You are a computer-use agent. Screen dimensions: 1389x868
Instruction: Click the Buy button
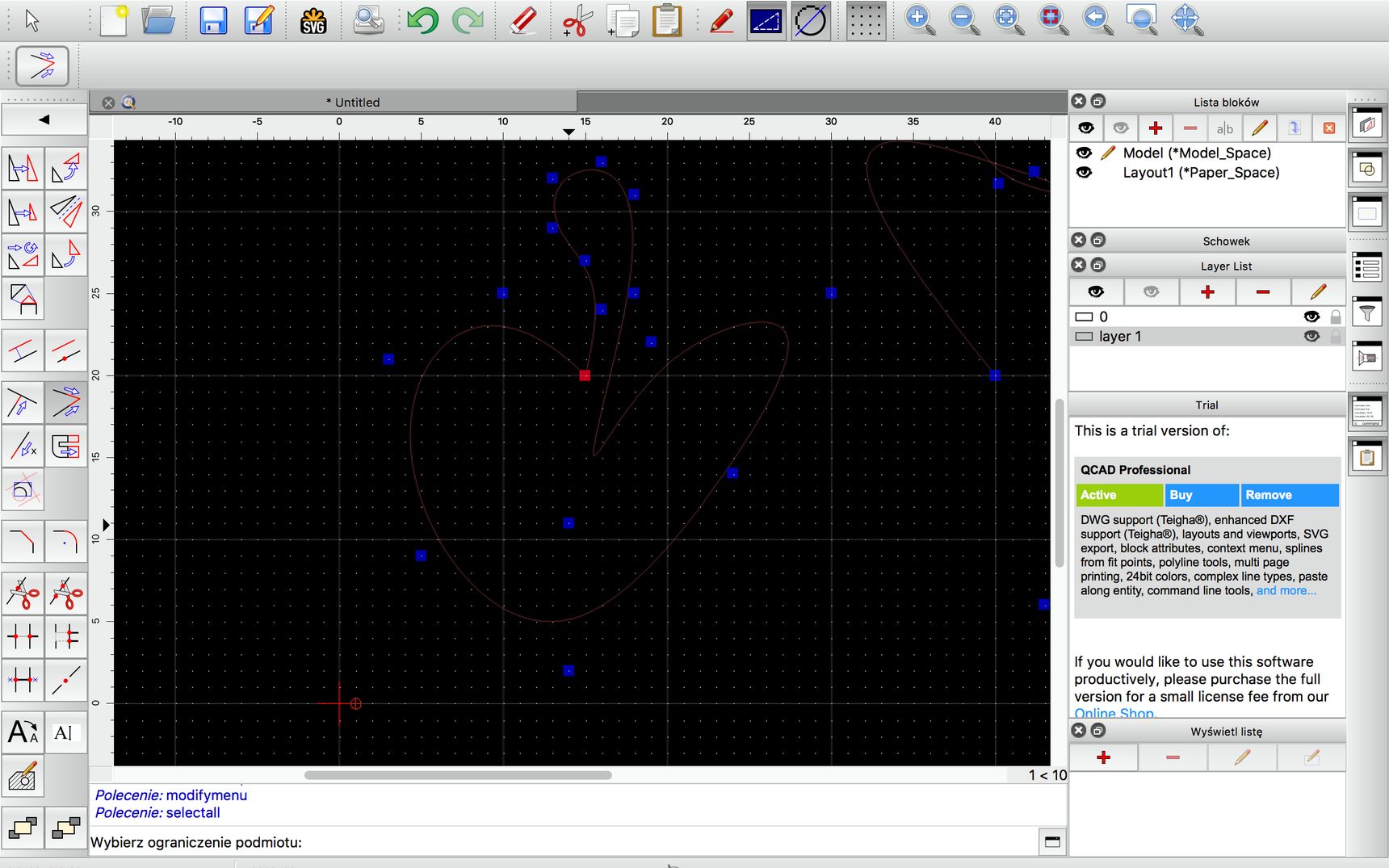pyautogui.click(x=1202, y=495)
